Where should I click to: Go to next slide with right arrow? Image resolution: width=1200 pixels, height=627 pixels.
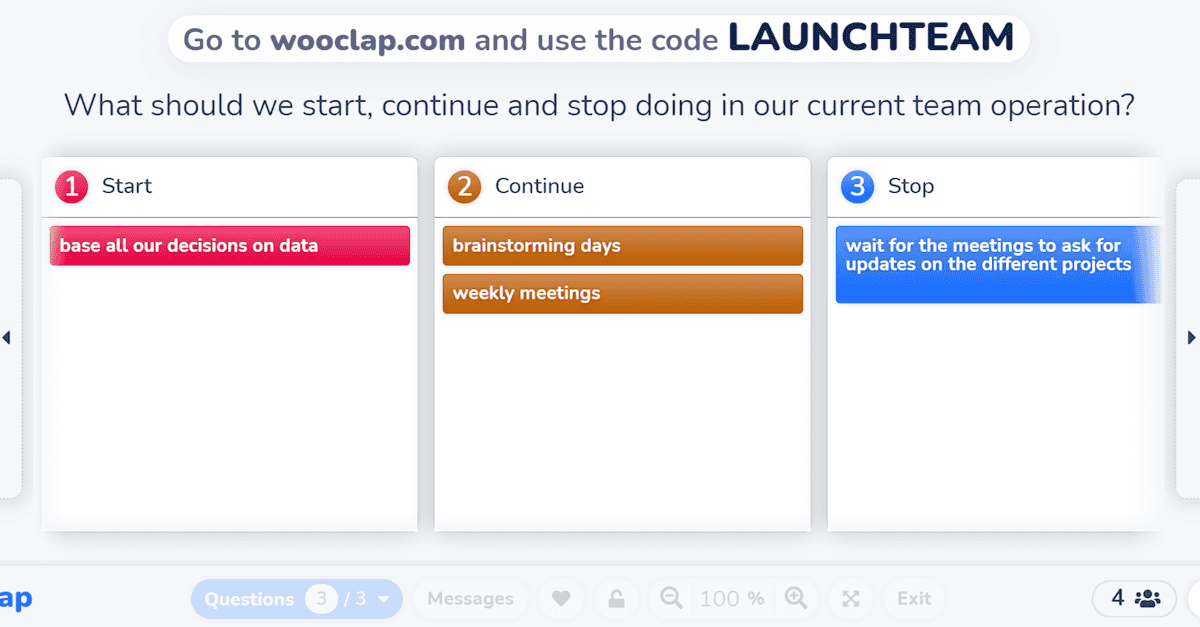1191,338
